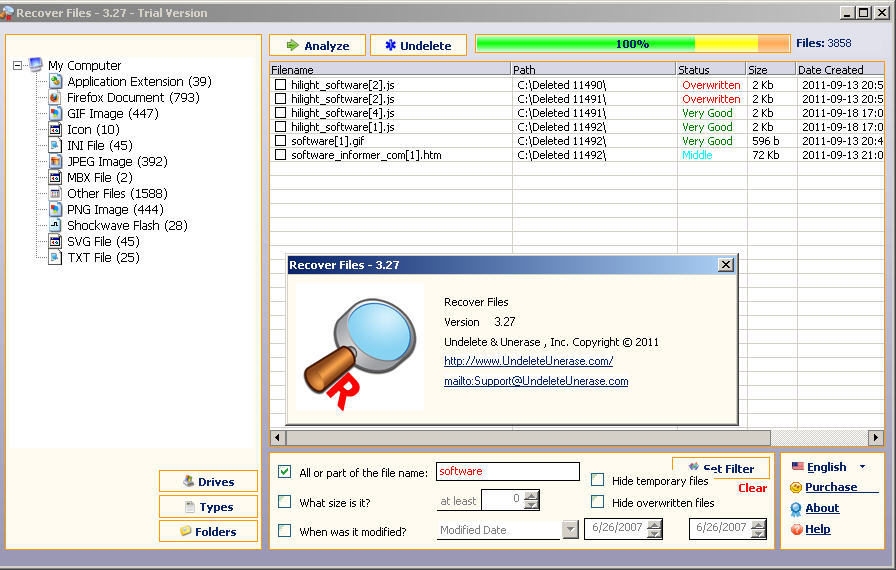Viewport: 896px width, 570px height.
Task: Select 'Firefox Document (793)' in the tree
Action: tap(133, 98)
